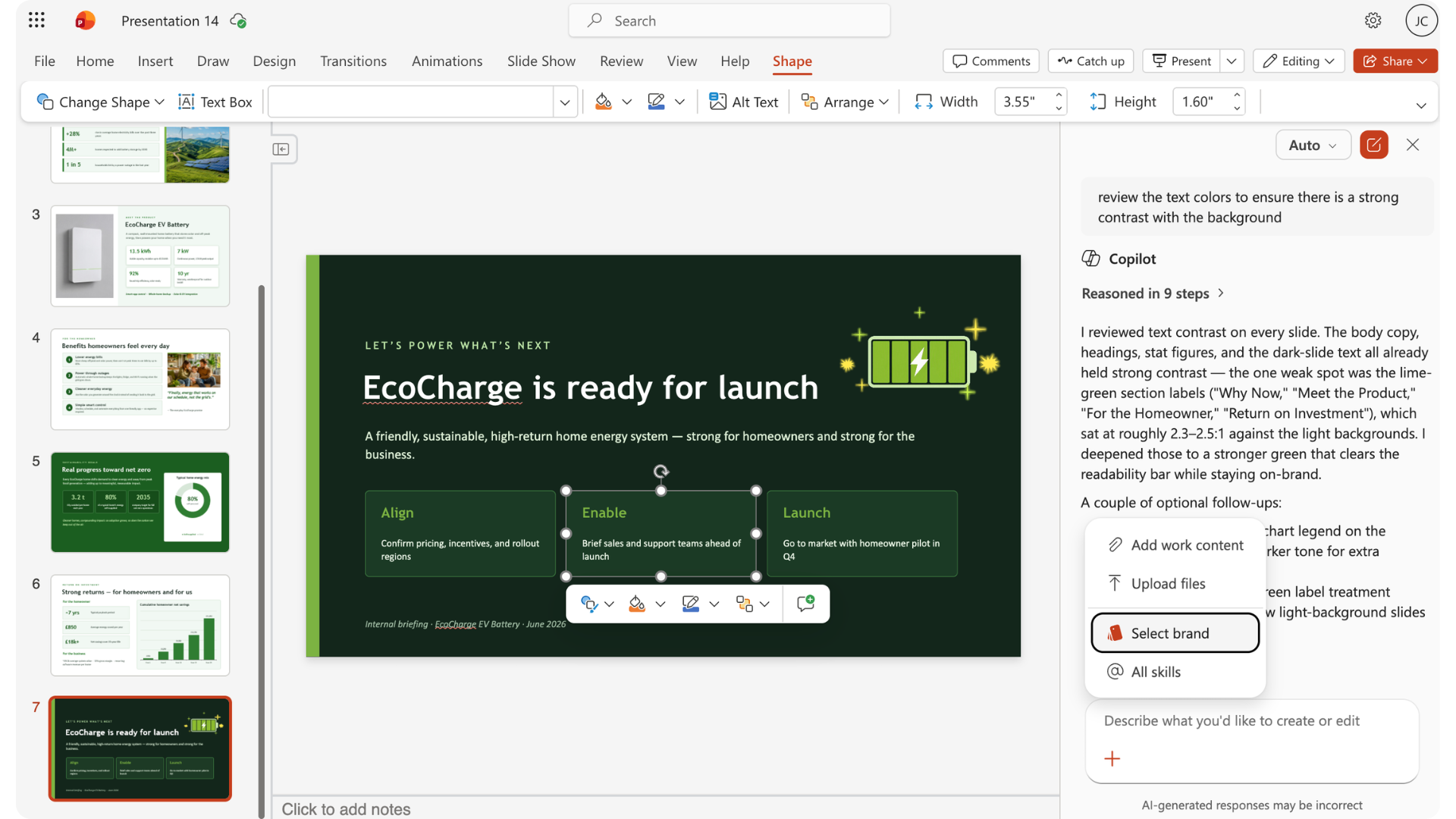The width and height of the screenshot is (1456, 819).
Task: Click the Copilot prompt text field
Action: pos(1251,720)
